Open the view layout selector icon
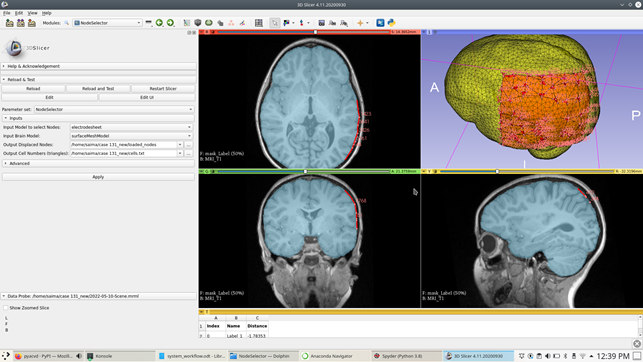643x362 pixels. click(259, 23)
